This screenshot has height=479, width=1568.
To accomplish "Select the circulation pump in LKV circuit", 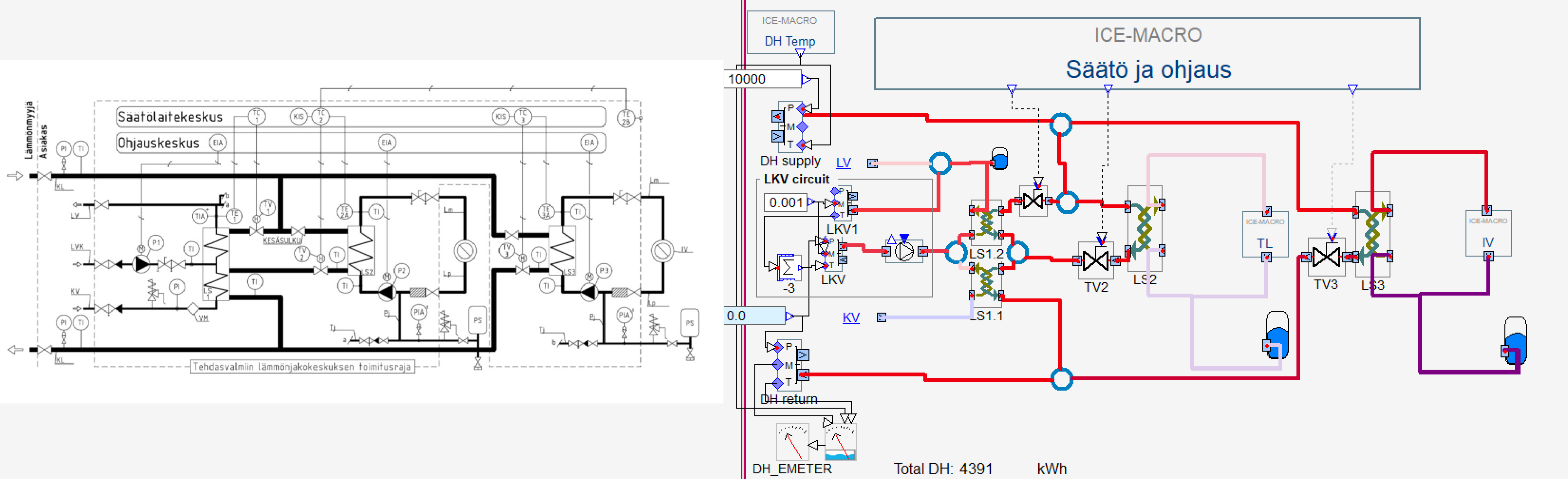I will [x=904, y=250].
